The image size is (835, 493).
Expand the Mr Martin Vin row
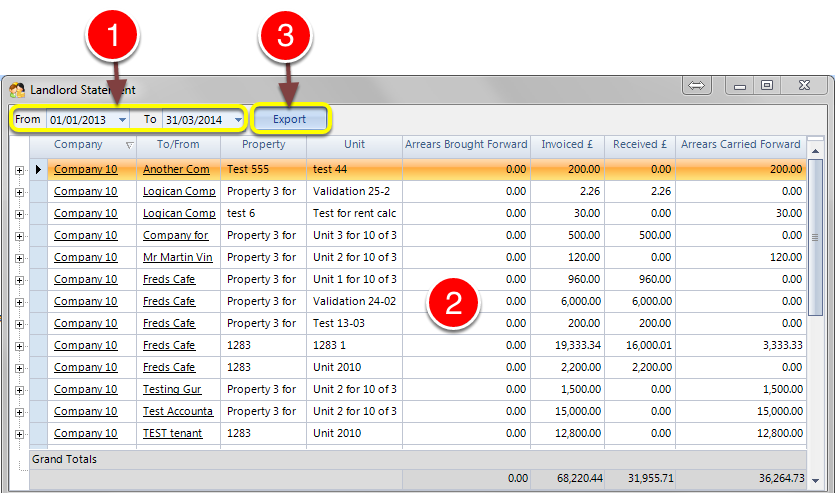tap(19, 258)
